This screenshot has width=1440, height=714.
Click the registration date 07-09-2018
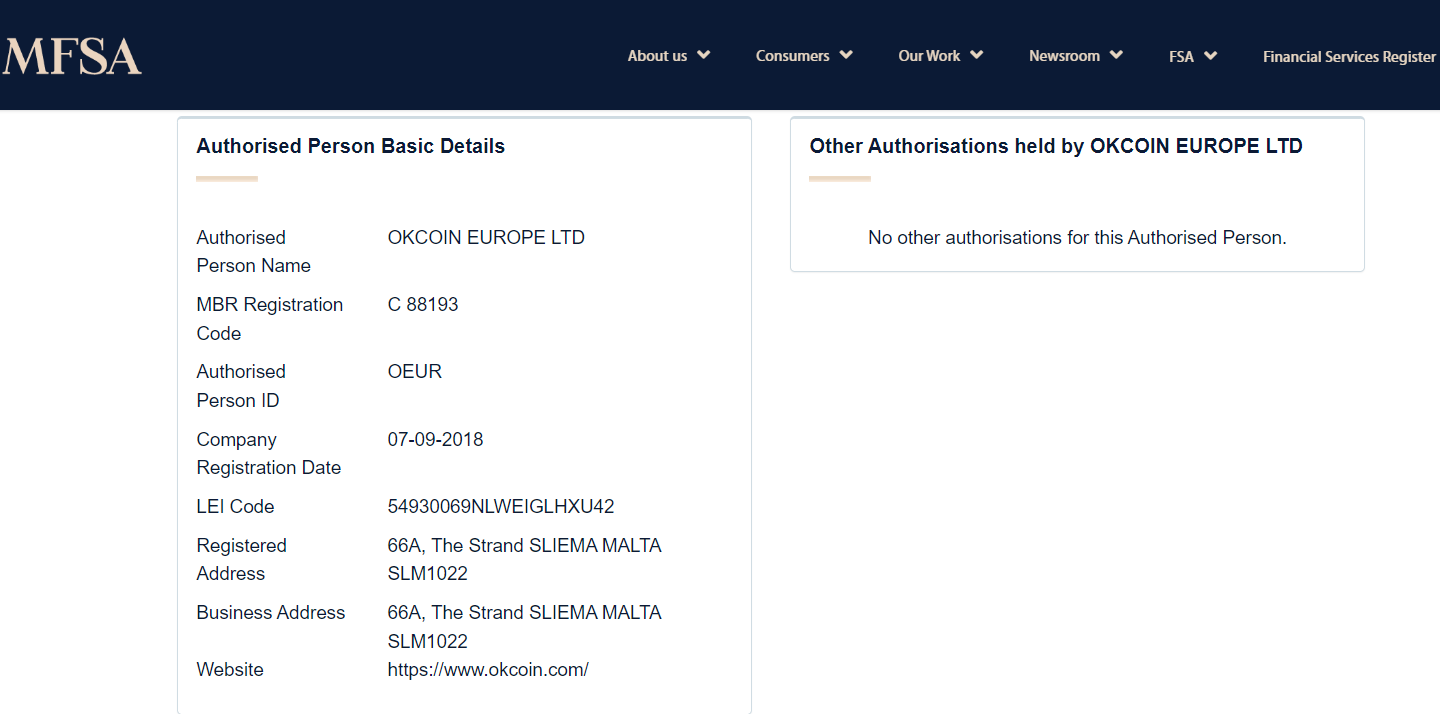435,440
